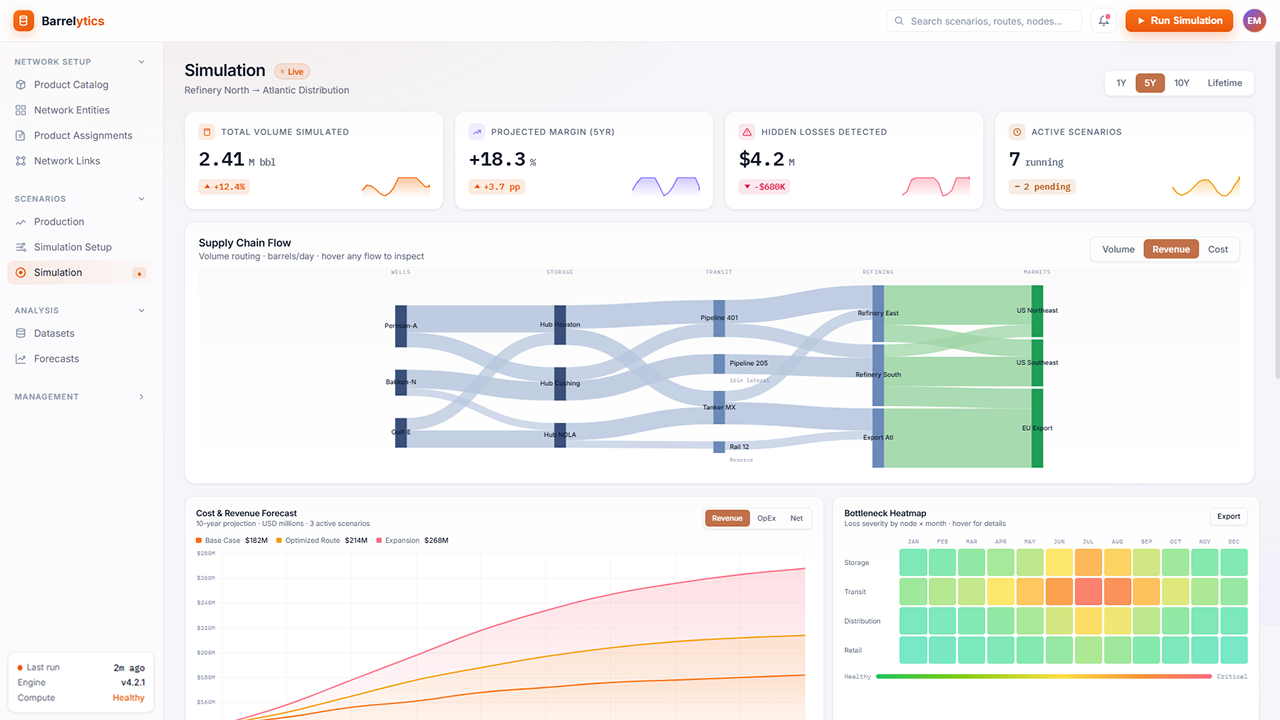This screenshot has width=1280, height=720.
Task: Click the Network Entities sidebar icon
Action: 21,110
